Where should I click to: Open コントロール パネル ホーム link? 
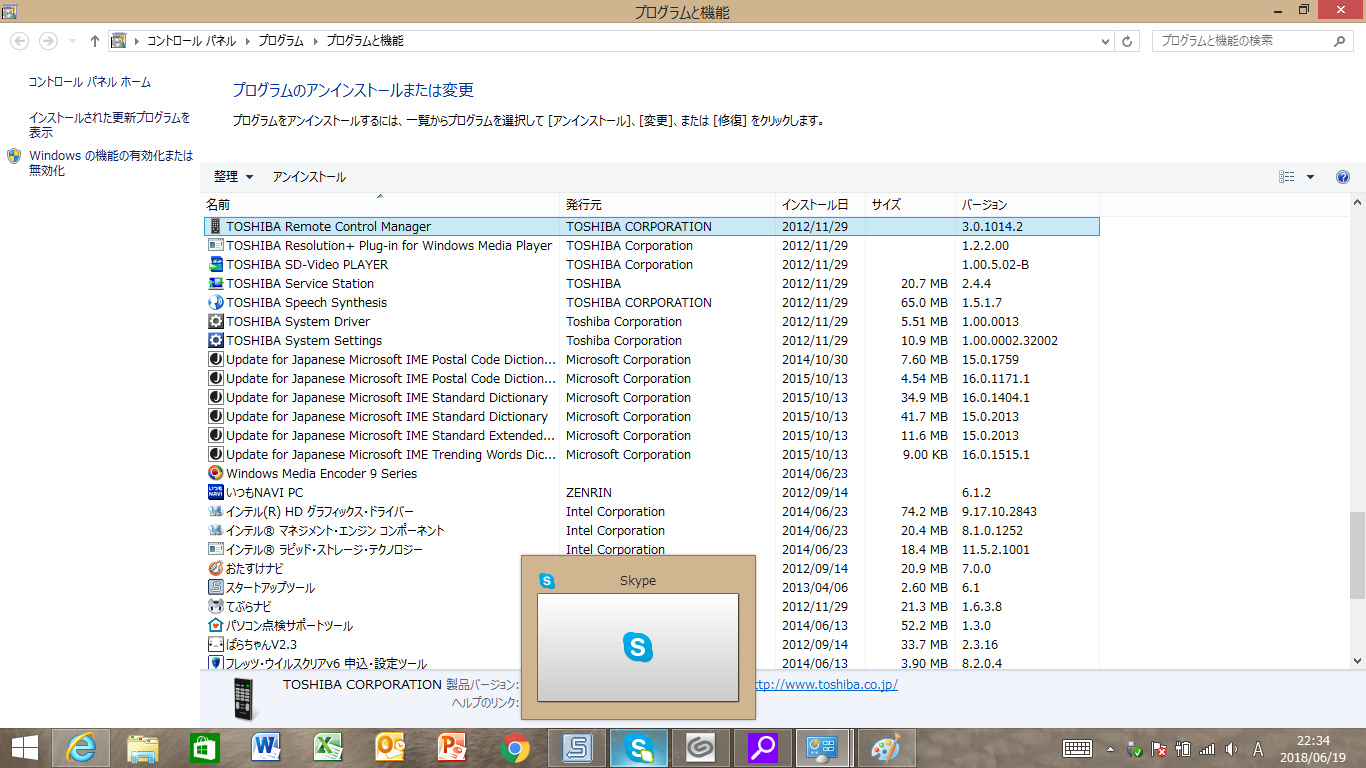[x=90, y=82]
